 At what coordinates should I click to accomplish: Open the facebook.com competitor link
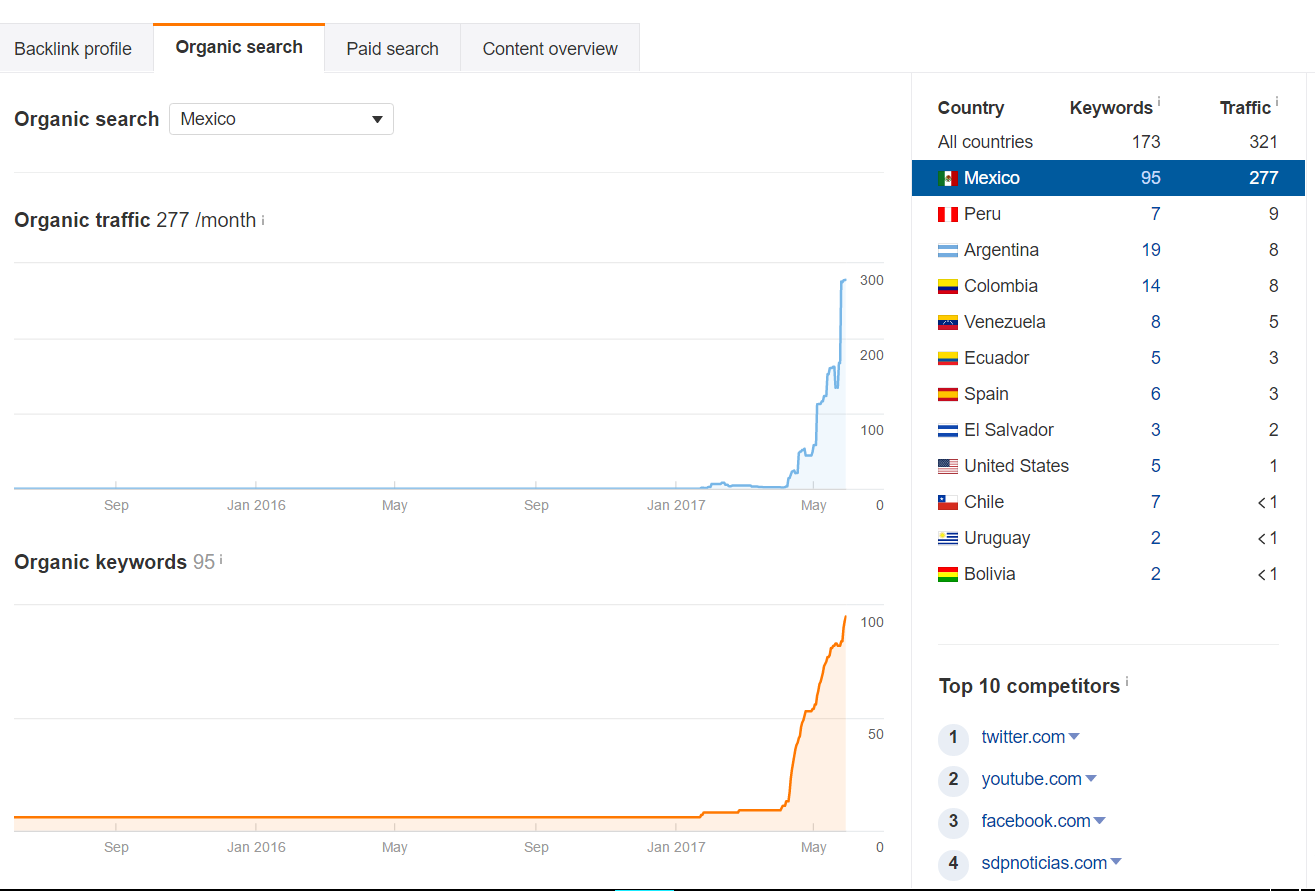1035,821
